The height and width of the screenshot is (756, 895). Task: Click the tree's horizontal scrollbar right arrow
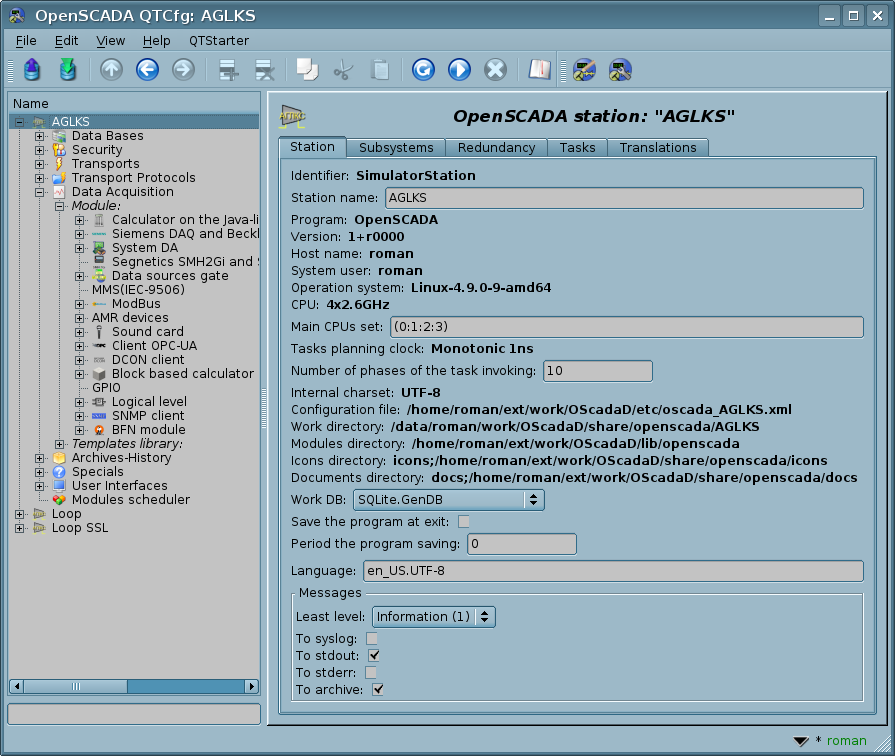coord(252,686)
